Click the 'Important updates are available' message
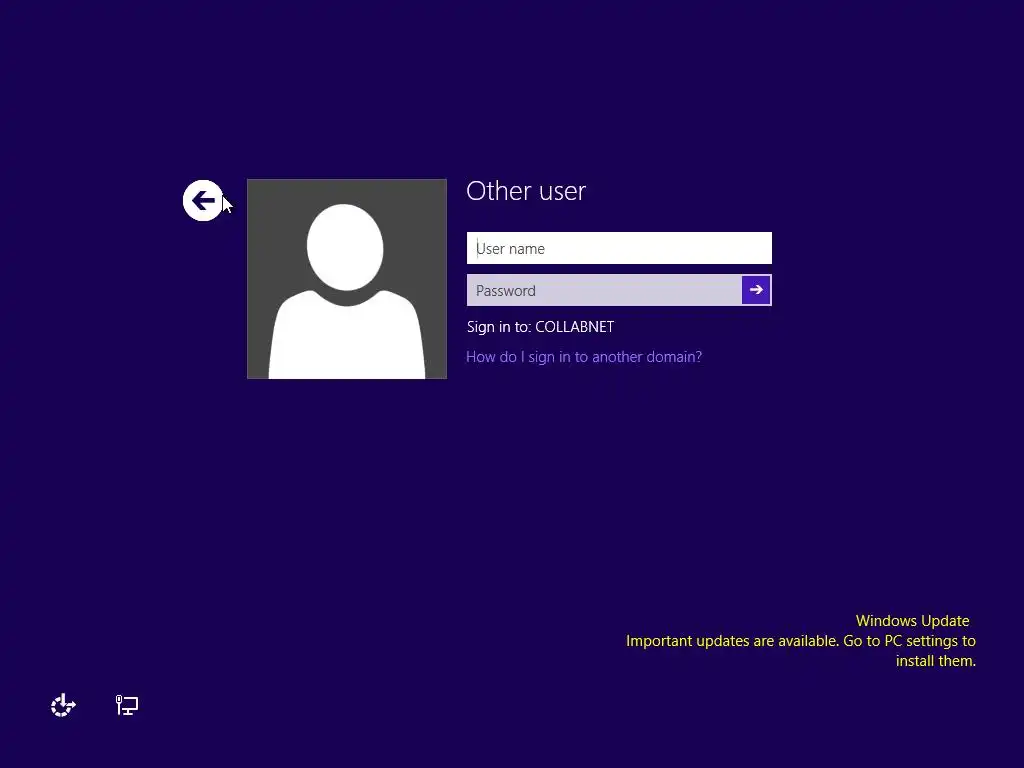The width and height of the screenshot is (1024, 768). point(801,650)
